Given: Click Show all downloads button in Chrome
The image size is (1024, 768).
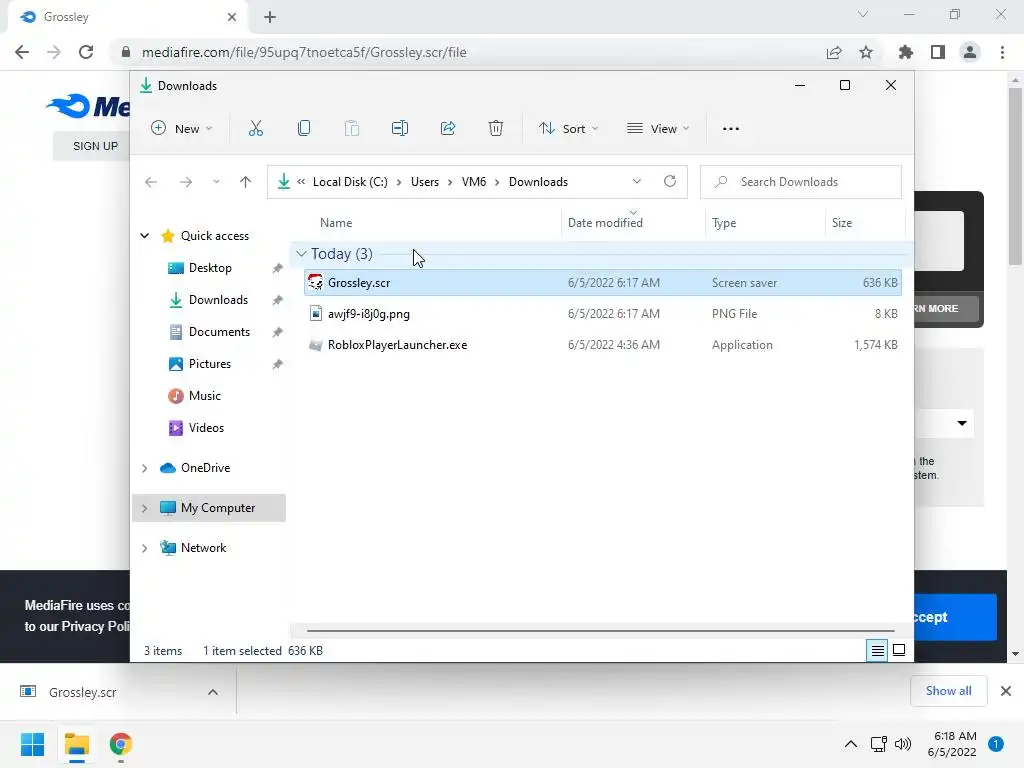Looking at the screenshot, I should [x=948, y=691].
